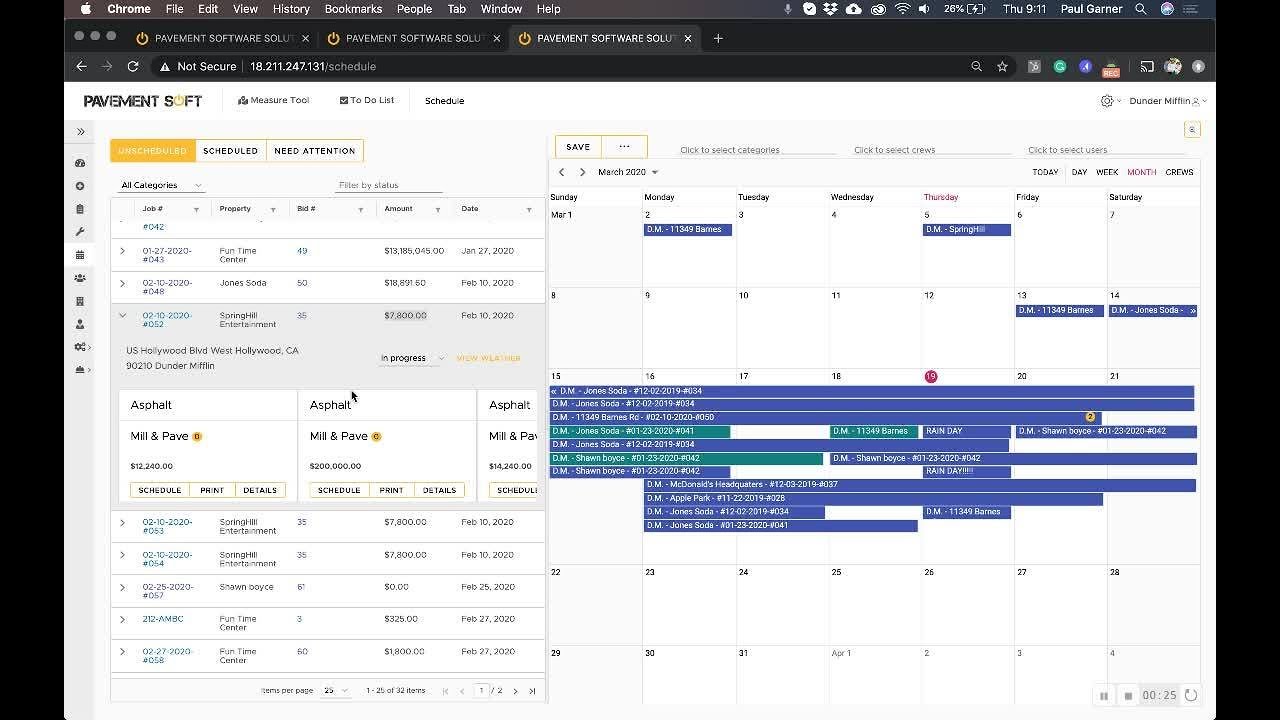The height and width of the screenshot is (720, 1280).
Task: Click the plus circle icon in sidebar
Action: [x=80, y=186]
